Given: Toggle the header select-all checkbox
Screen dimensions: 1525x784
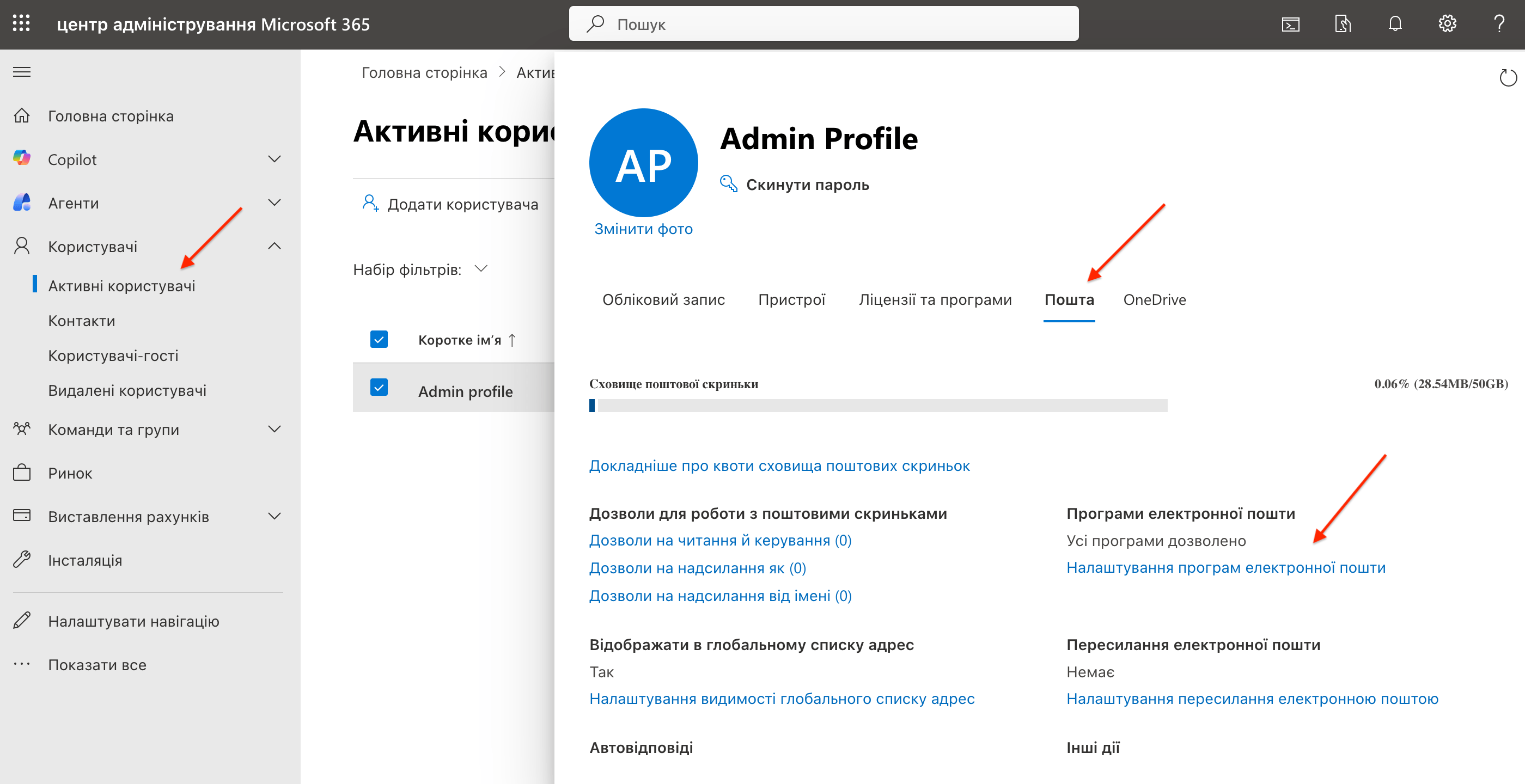Looking at the screenshot, I should (379, 339).
